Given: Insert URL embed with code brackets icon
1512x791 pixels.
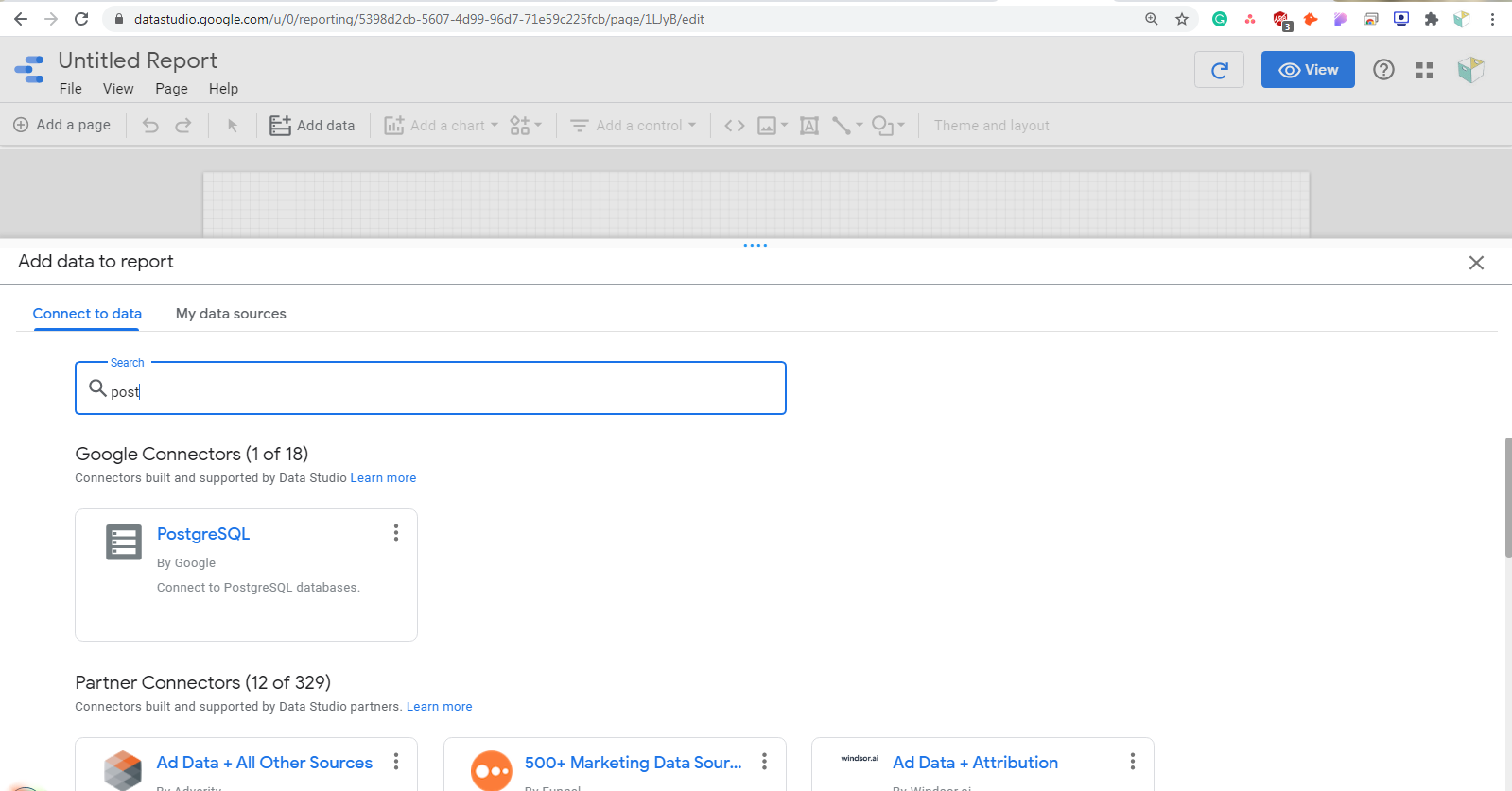Looking at the screenshot, I should [735, 126].
